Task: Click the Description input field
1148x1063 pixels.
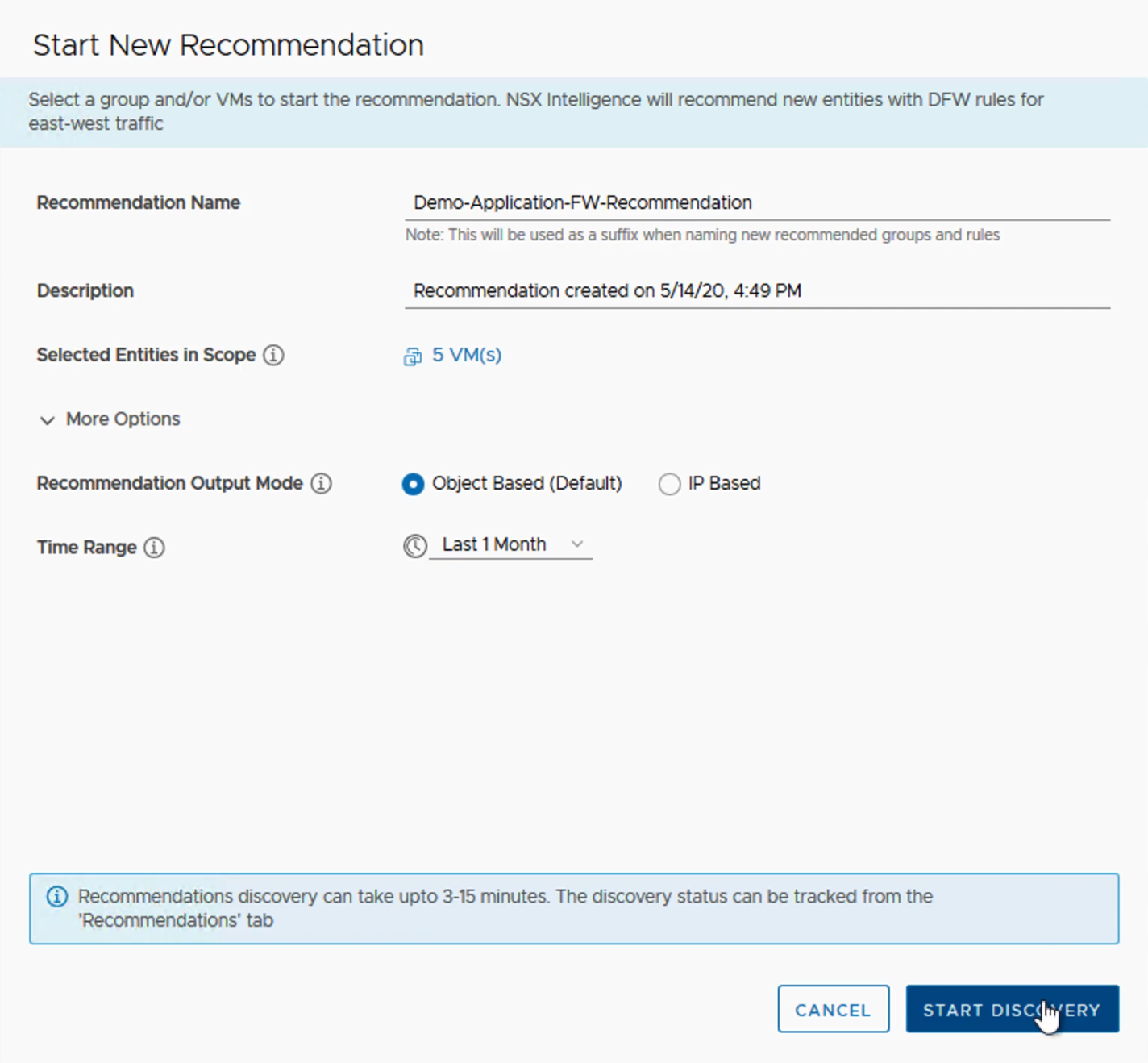Action: click(x=757, y=291)
